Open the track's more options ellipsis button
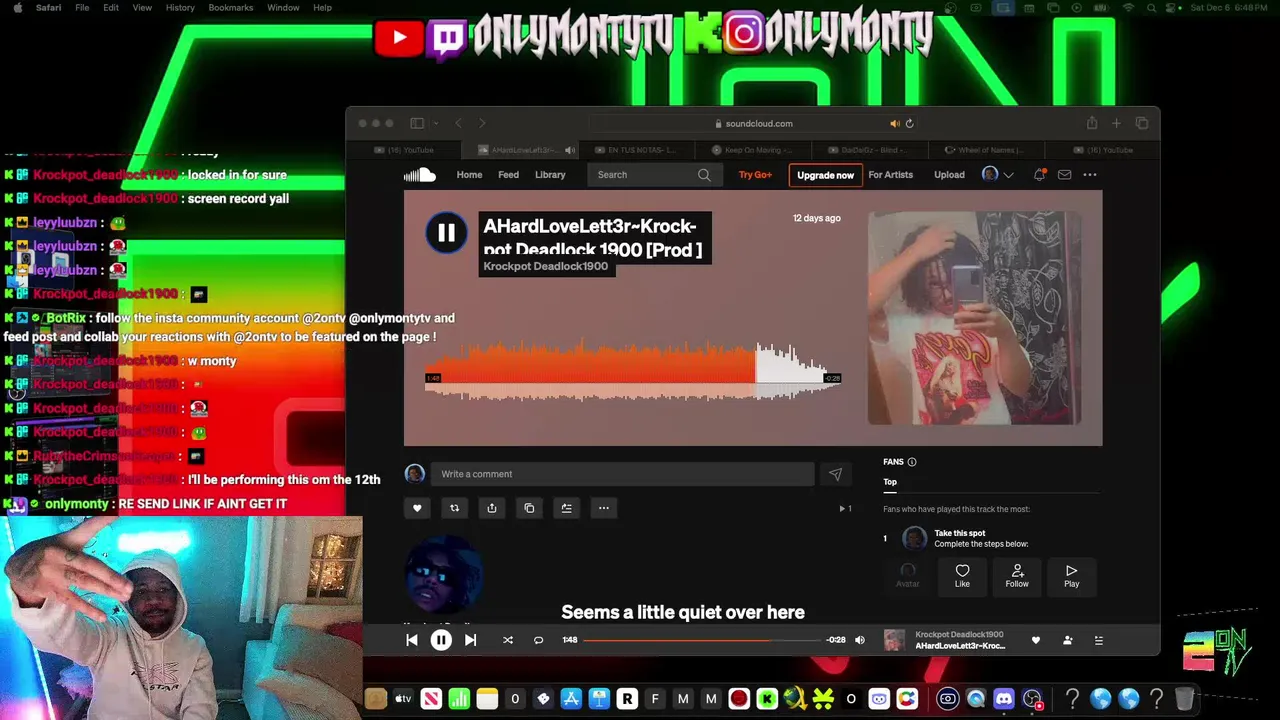Viewport: 1280px width, 720px height. [x=603, y=508]
